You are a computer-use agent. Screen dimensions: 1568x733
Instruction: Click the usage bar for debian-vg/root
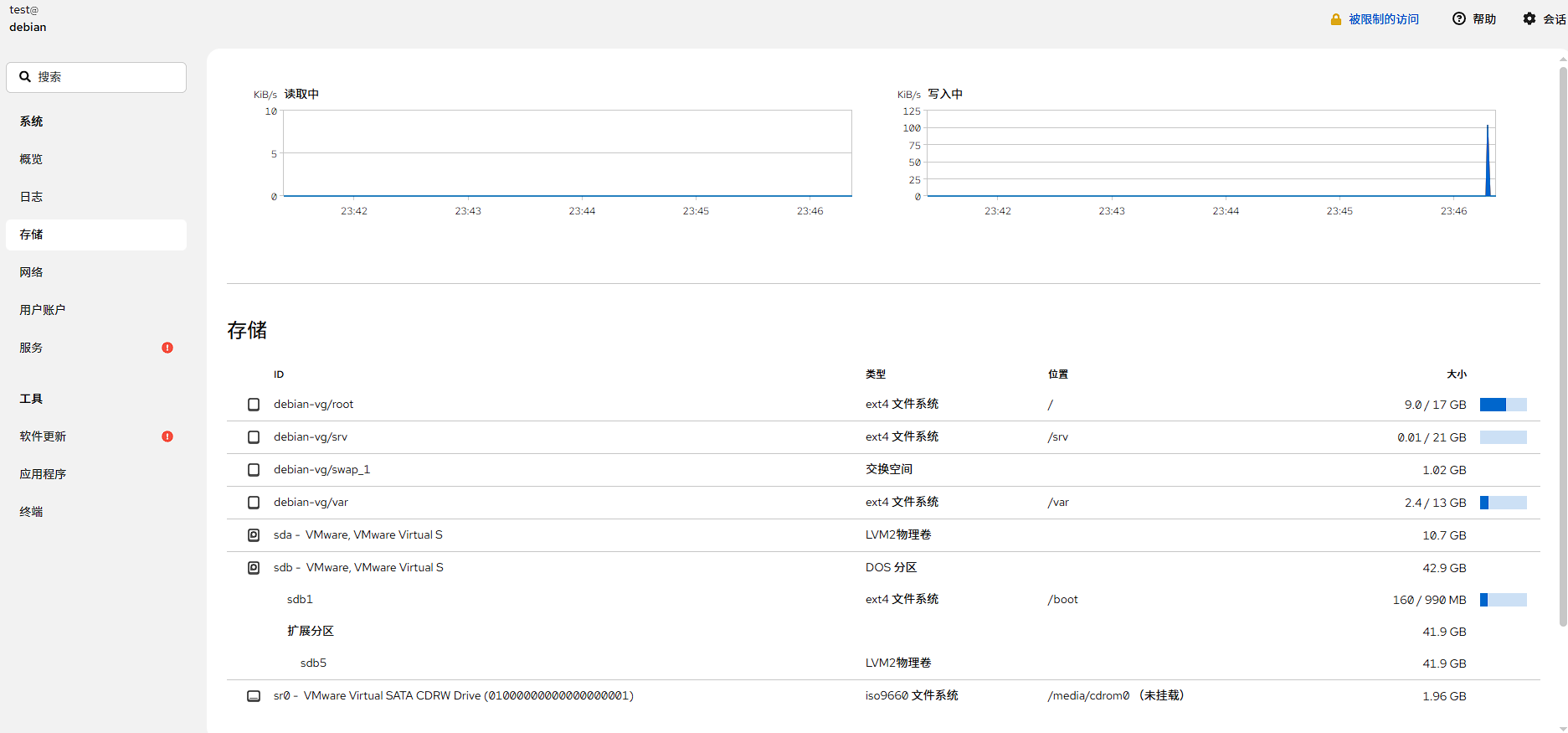pyautogui.click(x=1503, y=405)
